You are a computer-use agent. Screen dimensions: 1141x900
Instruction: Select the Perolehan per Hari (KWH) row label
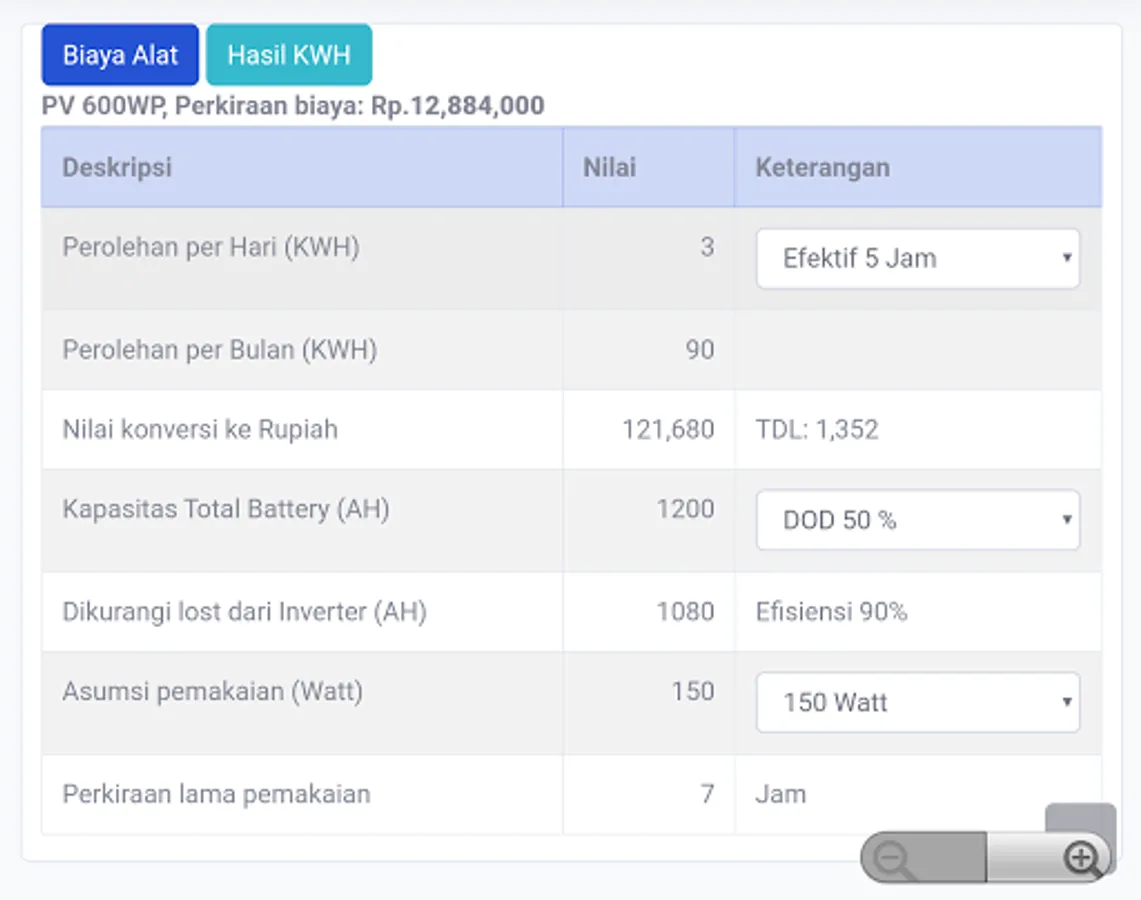210,247
